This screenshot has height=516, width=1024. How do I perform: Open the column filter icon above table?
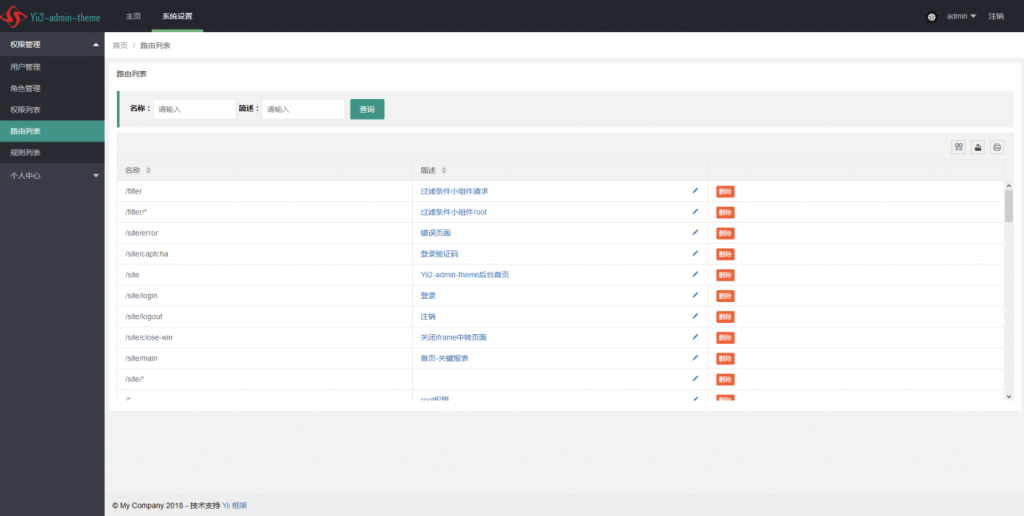tap(958, 148)
